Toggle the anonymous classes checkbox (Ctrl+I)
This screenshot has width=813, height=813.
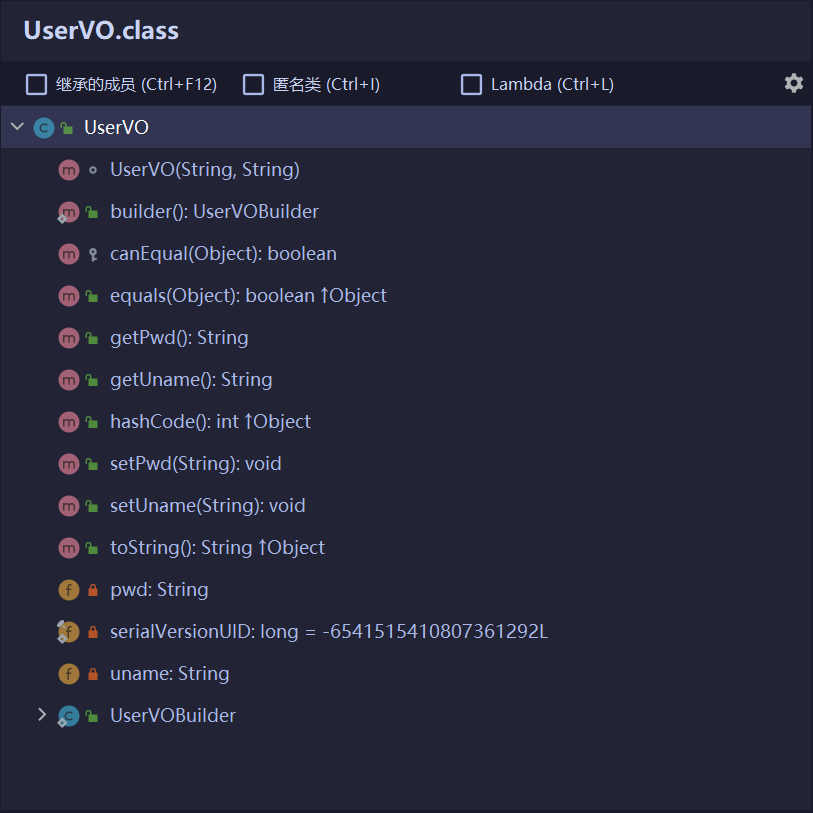[254, 84]
